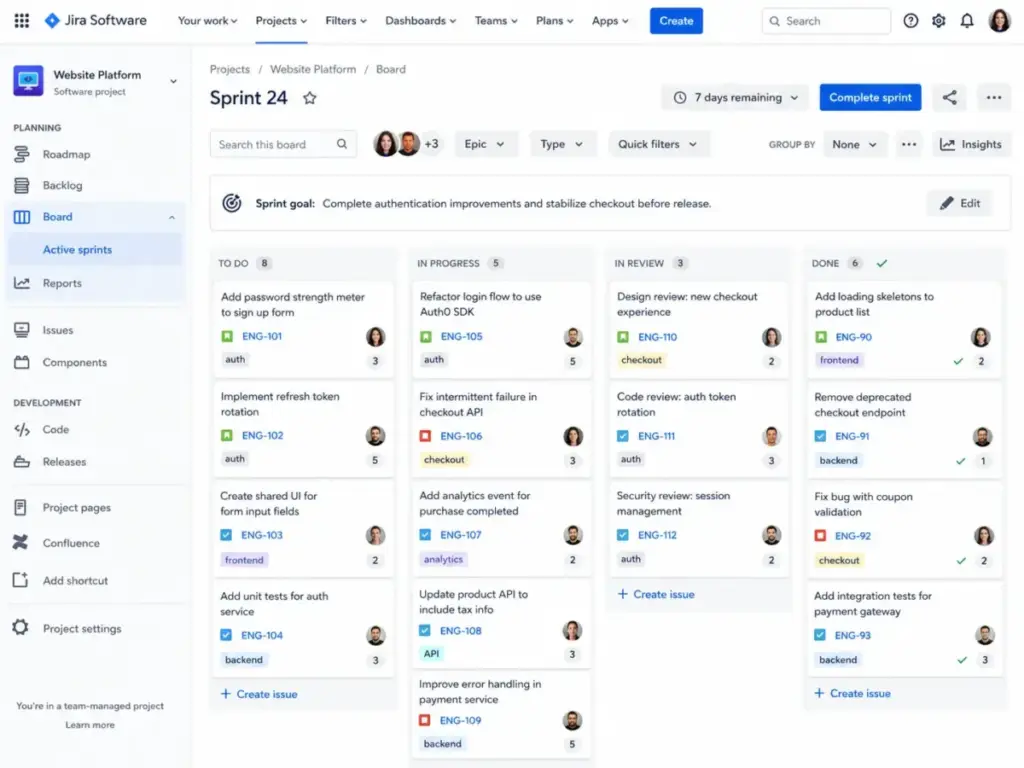The image size is (1024, 768).
Task: Open the Quick filters dropdown
Action: pyautogui.click(x=658, y=144)
